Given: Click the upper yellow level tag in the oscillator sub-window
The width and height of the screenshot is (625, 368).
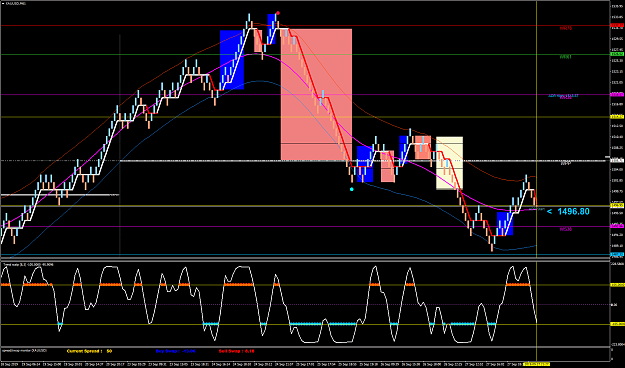Looking at the screenshot, I should coord(617,285).
